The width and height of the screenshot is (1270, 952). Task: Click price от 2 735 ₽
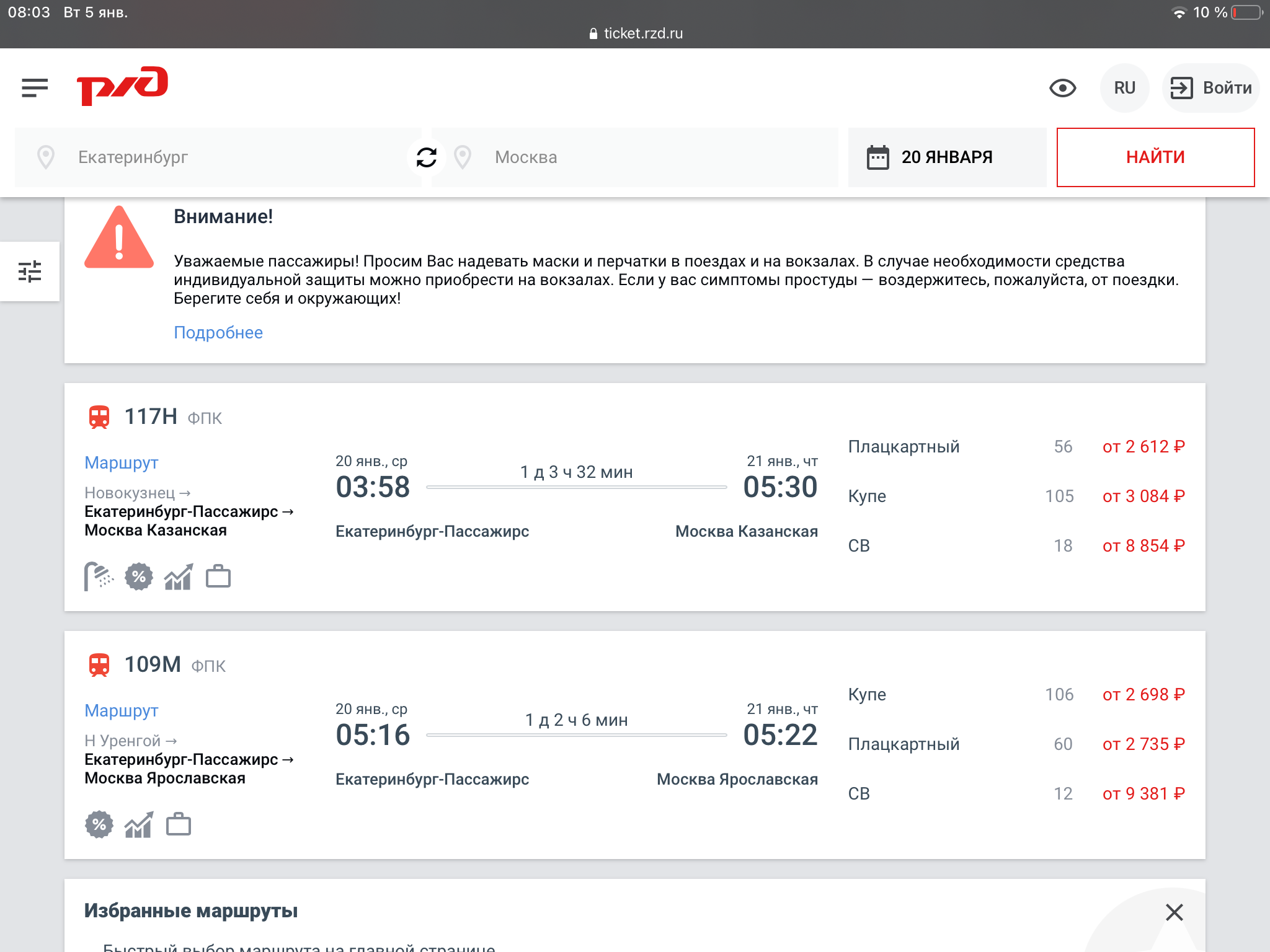1143,744
